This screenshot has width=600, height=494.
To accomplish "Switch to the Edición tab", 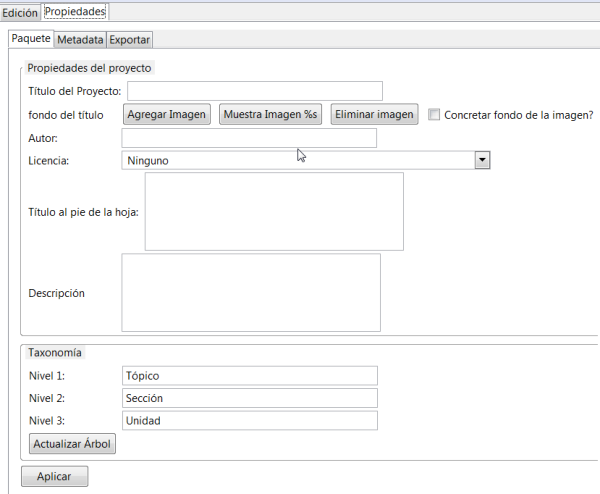I will point(20,12).
